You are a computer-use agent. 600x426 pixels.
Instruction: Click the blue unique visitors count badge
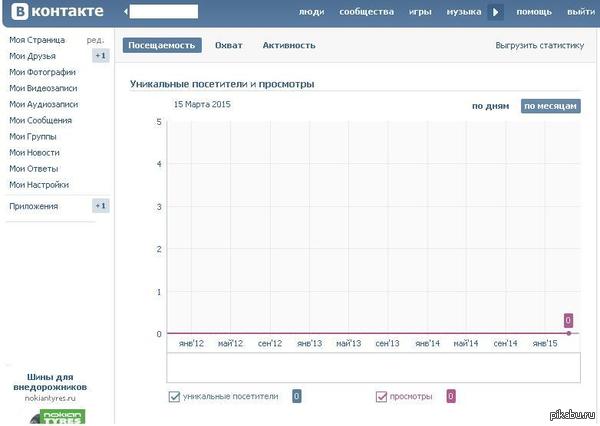[x=297, y=396]
